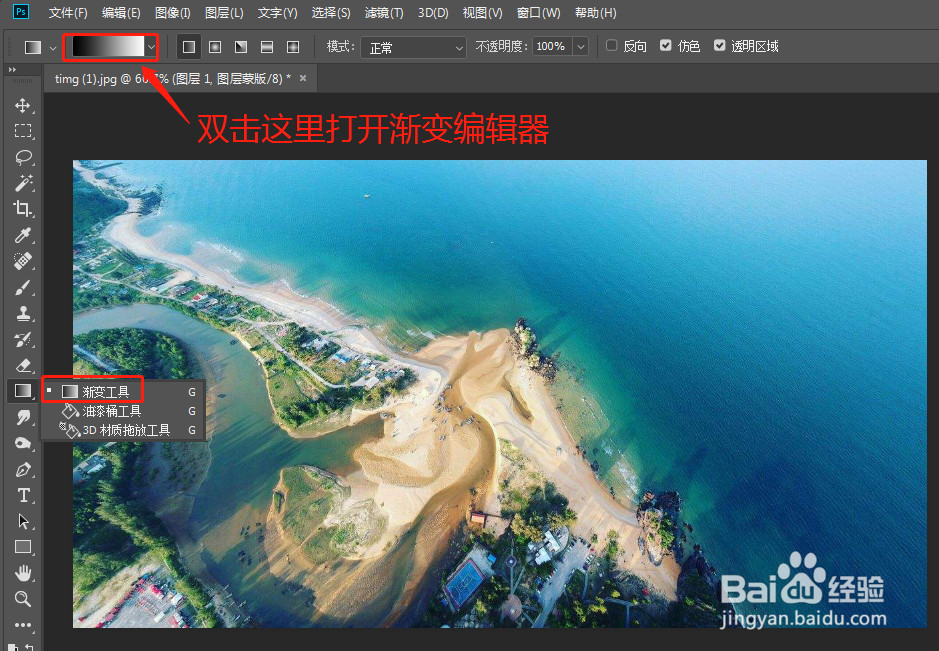Select the Lasso tool

click(24, 157)
